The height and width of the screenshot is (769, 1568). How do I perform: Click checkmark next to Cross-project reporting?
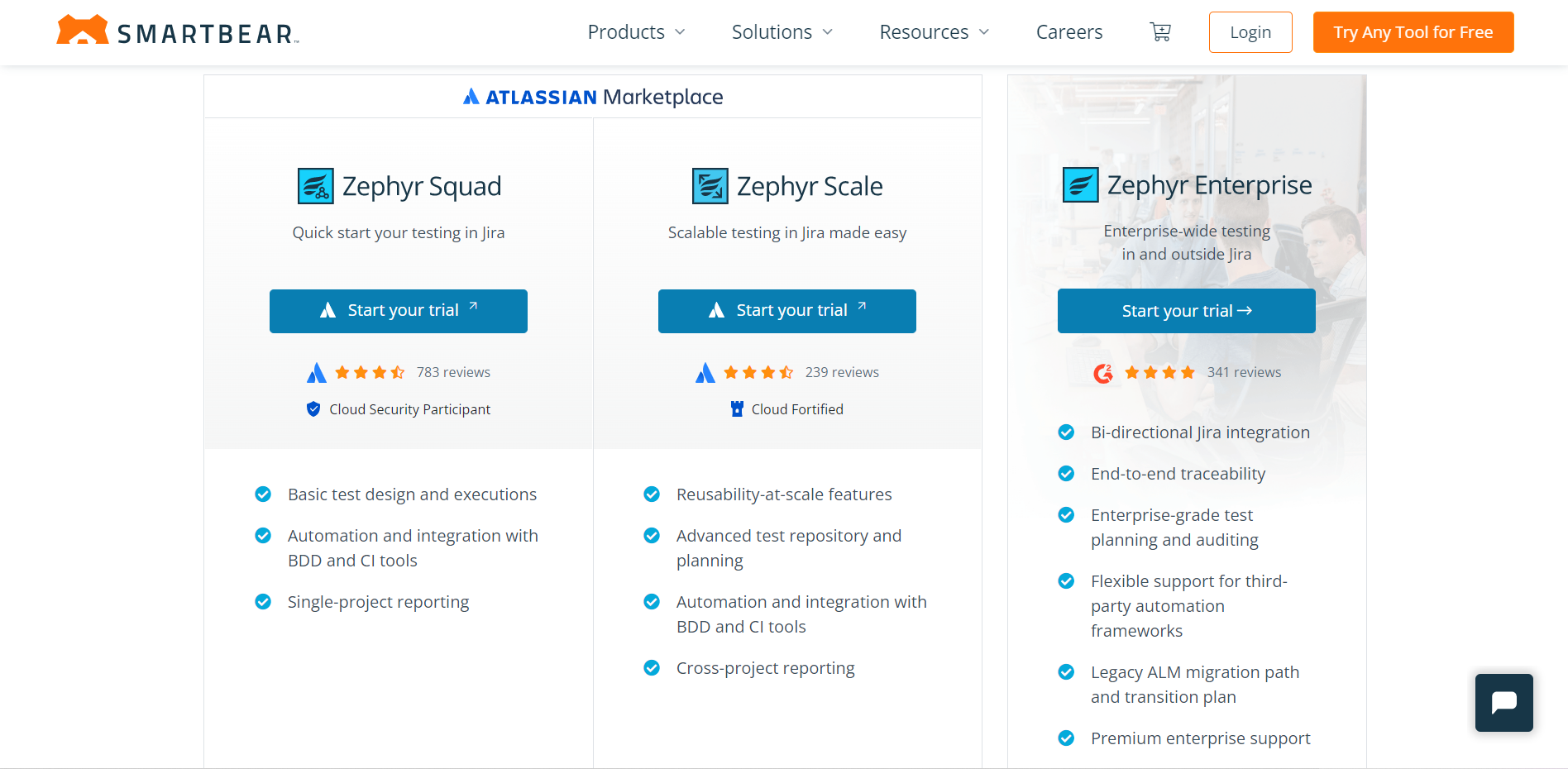652,668
